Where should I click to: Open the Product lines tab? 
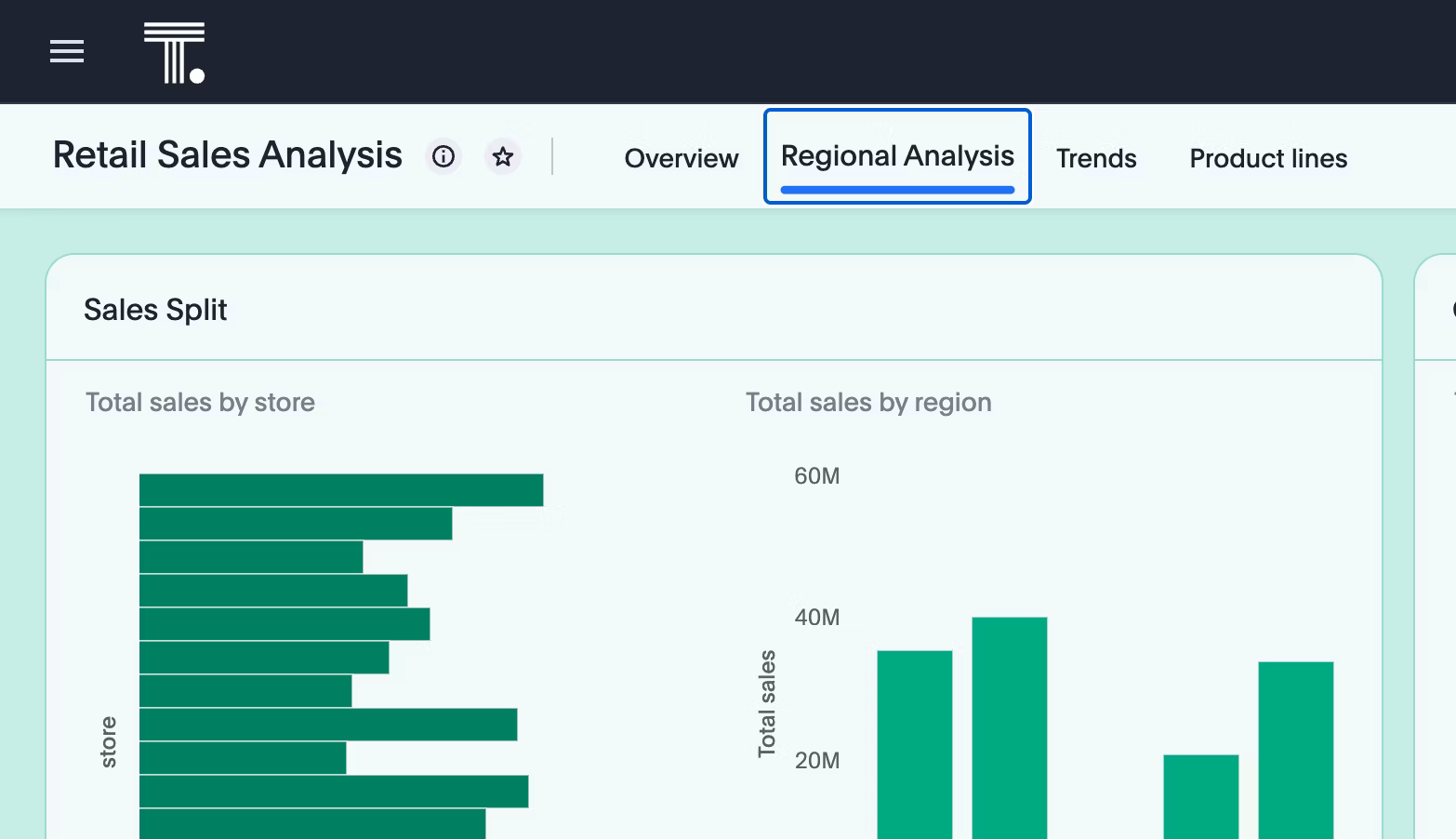[x=1267, y=158]
